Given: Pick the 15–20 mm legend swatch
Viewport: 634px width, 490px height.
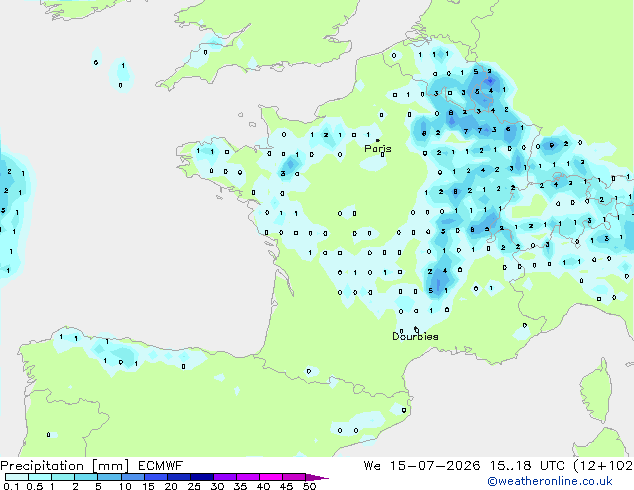Looking at the screenshot, I should coord(156,477).
